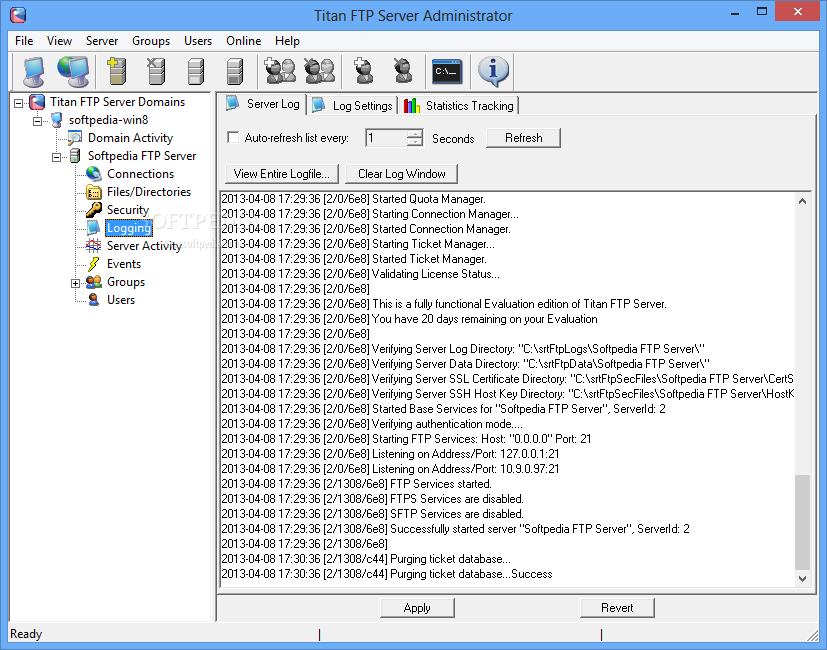This screenshot has height=650, width=827.
Task: Collapse the softpedia-win8 domain node
Action: coord(37,121)
